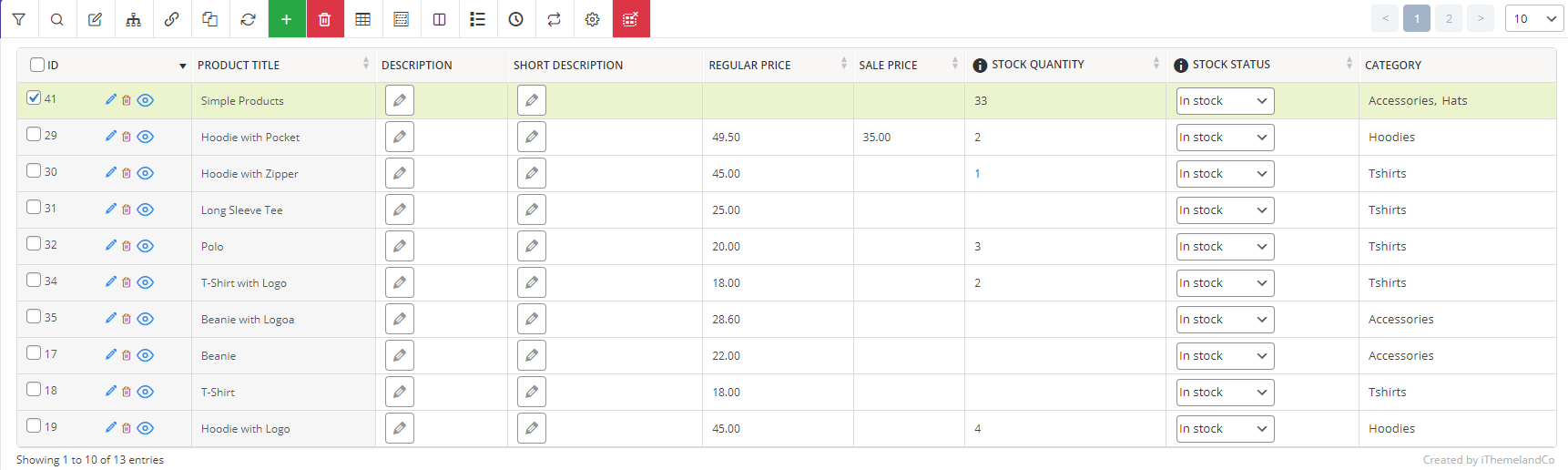This screenshot has height=470, width=1568.
Task: Toggle the select-all checkbox in the ID header
Action: click(37, 65)
